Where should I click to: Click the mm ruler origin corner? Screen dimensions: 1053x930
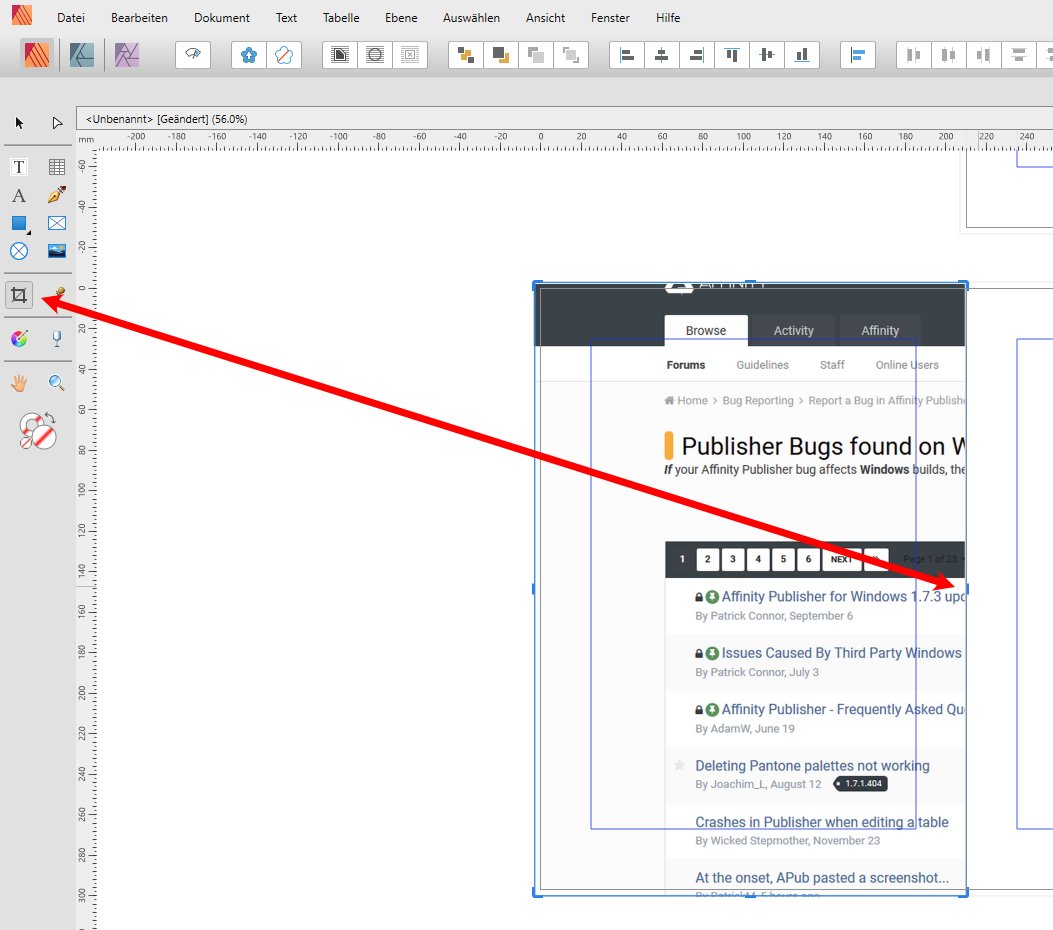pyautogui.click(x=86, y=140)
